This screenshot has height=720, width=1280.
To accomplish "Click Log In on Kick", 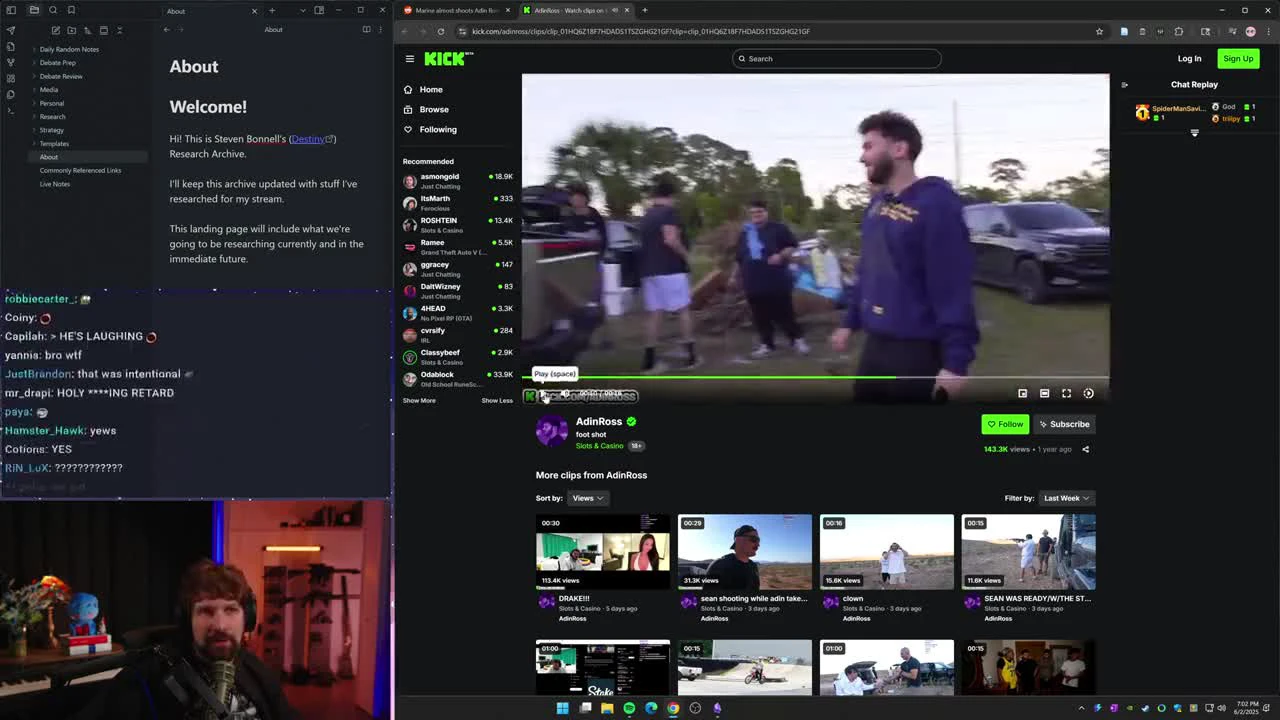I will (1189, 58).
